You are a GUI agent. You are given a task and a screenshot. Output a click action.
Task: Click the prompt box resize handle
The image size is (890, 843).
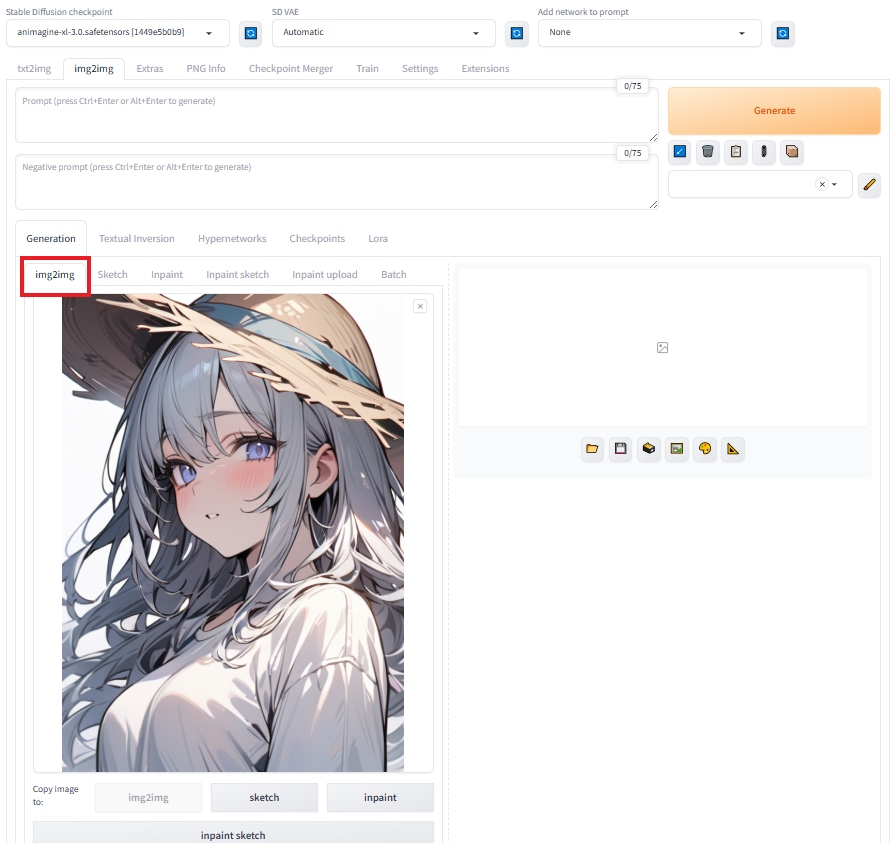(653, 137)
